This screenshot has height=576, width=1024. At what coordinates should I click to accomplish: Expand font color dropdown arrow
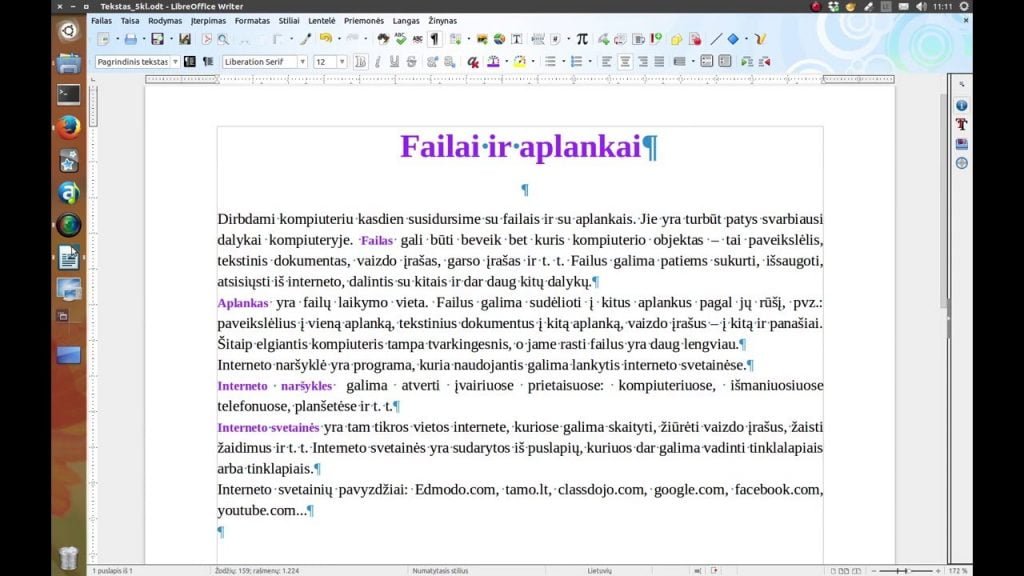tap(506, 62)
